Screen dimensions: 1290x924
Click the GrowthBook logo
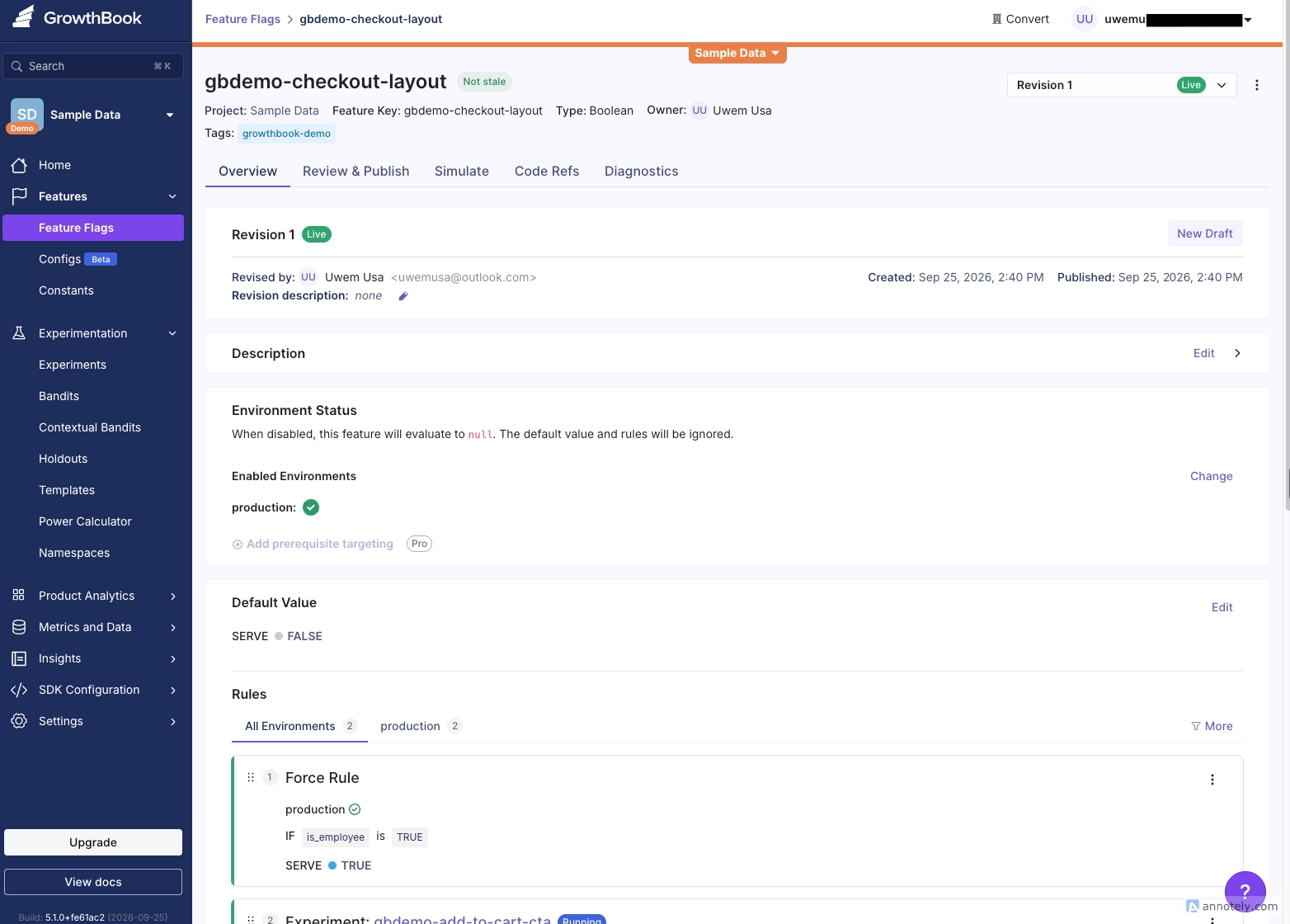click(77, 17)
